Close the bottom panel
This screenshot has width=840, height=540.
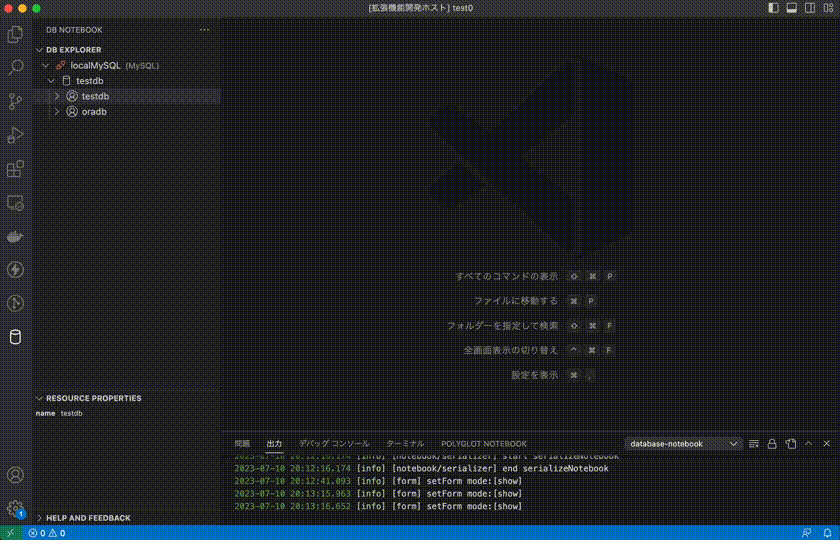point(827,444)
